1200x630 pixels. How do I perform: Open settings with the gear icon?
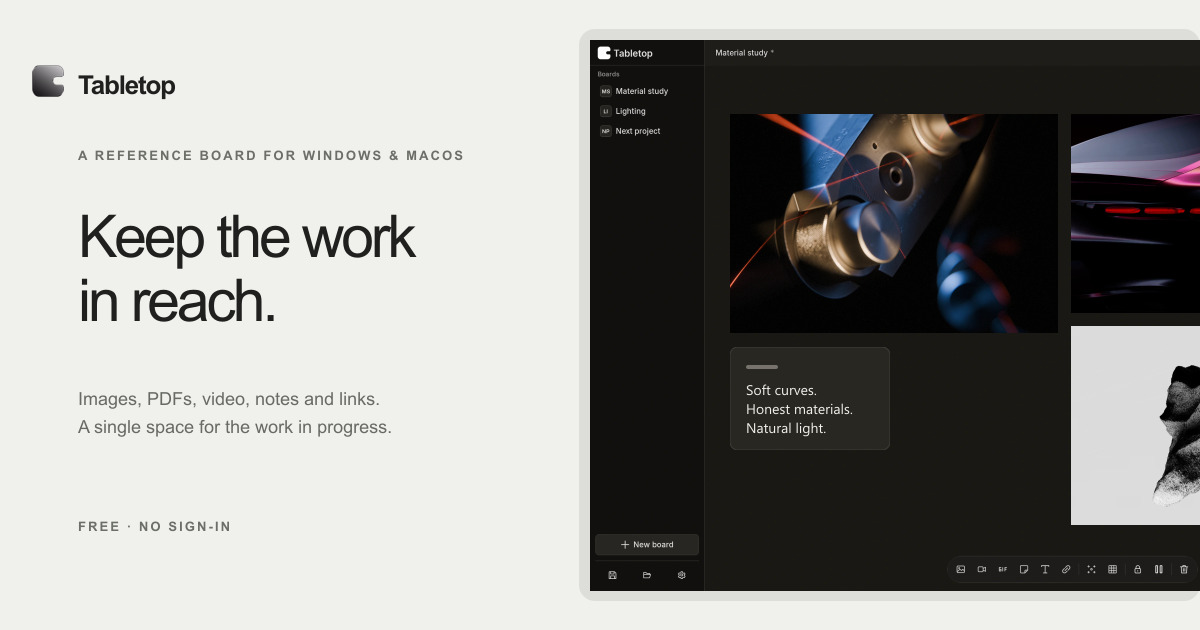pyautogui.click(x=682, y=575)
